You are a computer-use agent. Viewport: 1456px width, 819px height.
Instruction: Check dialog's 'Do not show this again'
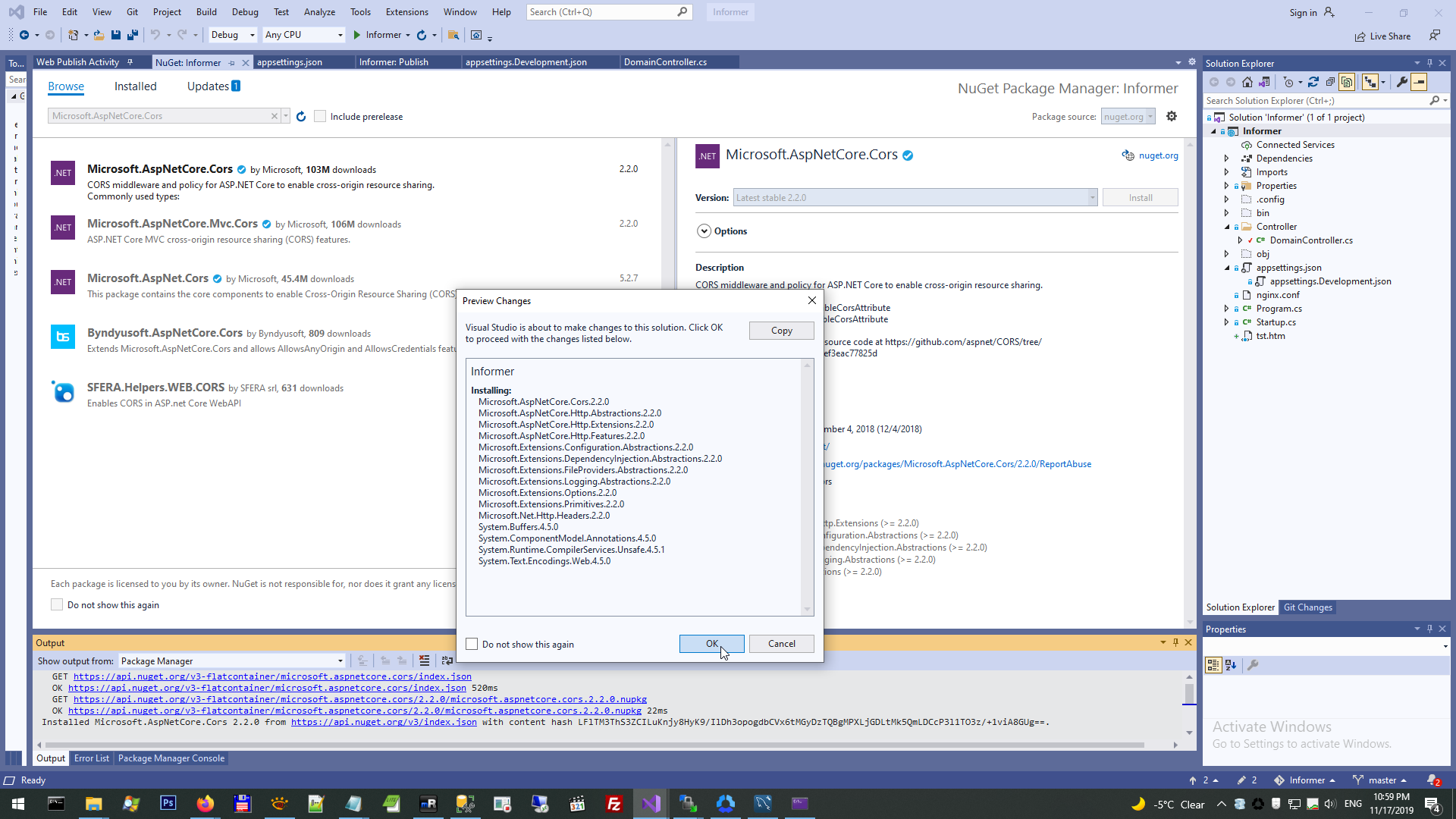point(472,644)
